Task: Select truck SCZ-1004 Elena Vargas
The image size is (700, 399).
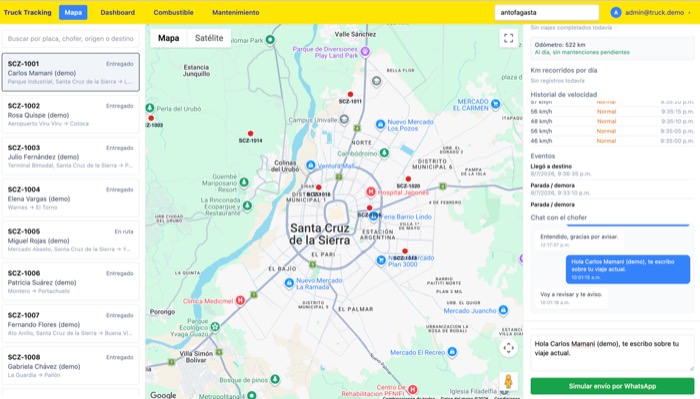Action: point(71,198)
